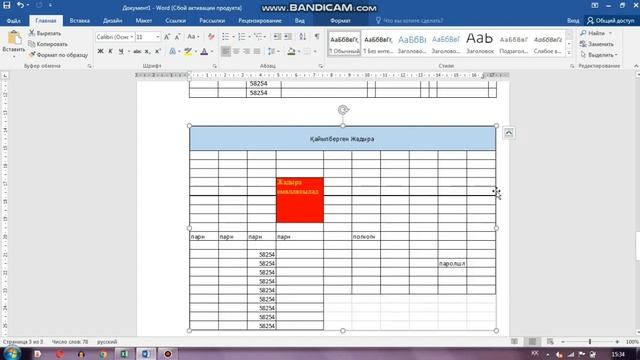
Task: Apply shading paint bucket color
Action: point(291,51)
